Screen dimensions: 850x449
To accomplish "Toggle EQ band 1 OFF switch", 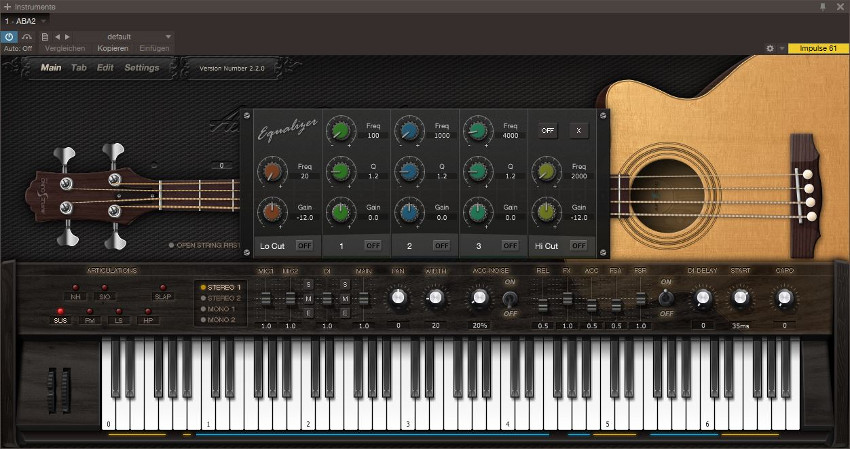I will (x=373, y=246).
